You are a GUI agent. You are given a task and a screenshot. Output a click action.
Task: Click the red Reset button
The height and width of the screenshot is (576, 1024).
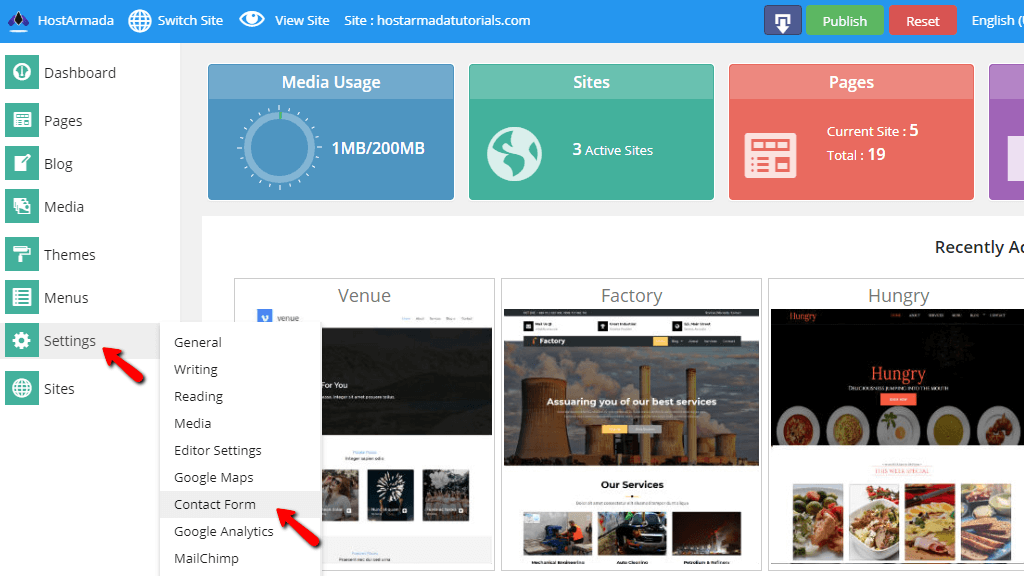coord(922,21)
